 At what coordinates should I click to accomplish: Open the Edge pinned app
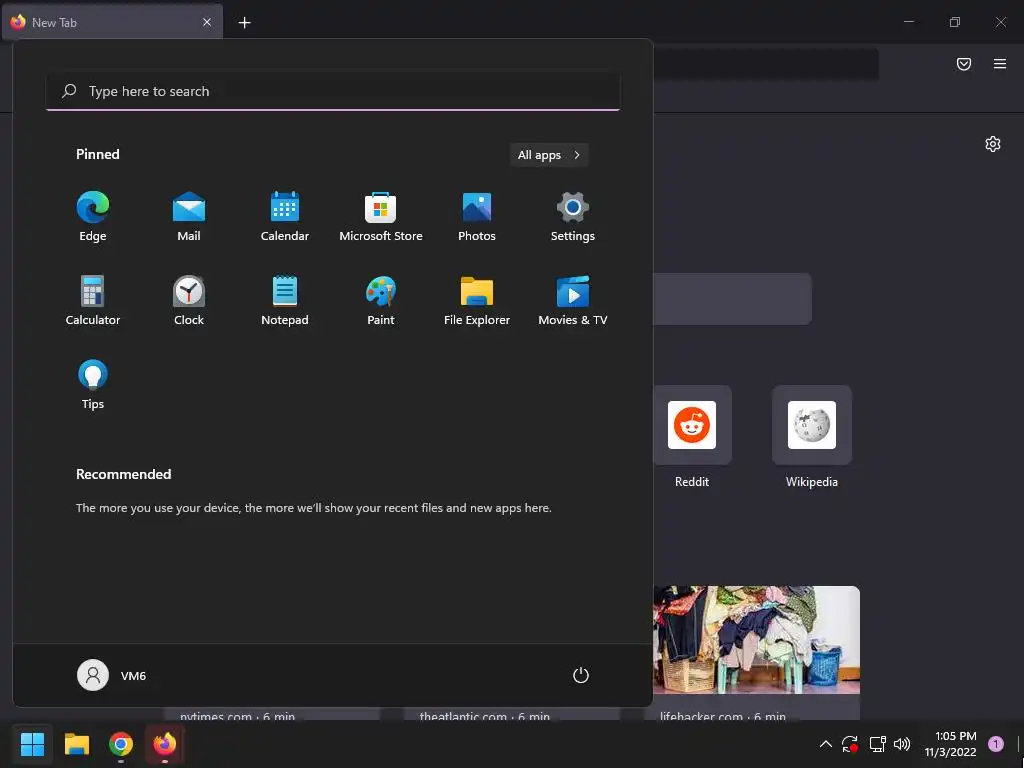click(93, 217)
